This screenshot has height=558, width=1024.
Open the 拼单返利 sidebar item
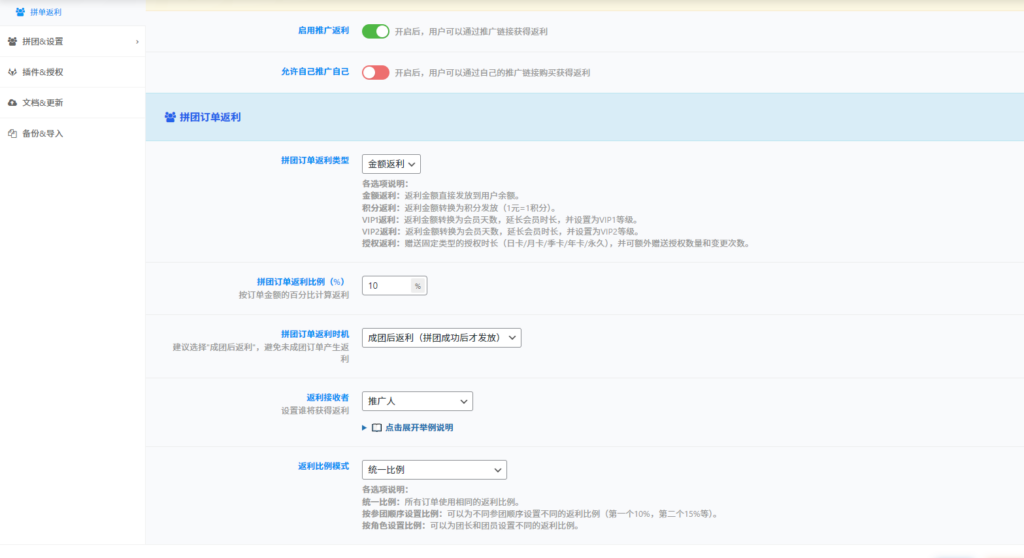tap(72, 12)
